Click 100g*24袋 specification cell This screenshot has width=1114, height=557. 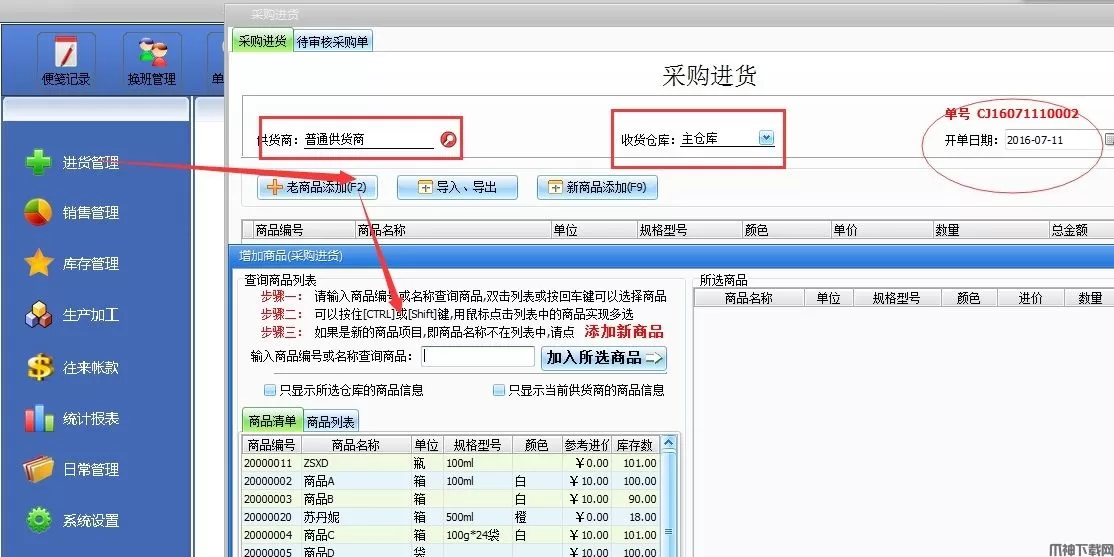click(478, 535)
